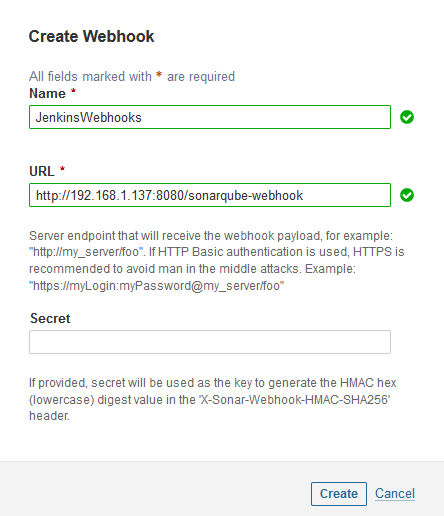This screenshot has height=516, width=444.
Task: Click the 'Server endpoint that will receive' help line
Action: pyautogui.click(x=211, y=236)
